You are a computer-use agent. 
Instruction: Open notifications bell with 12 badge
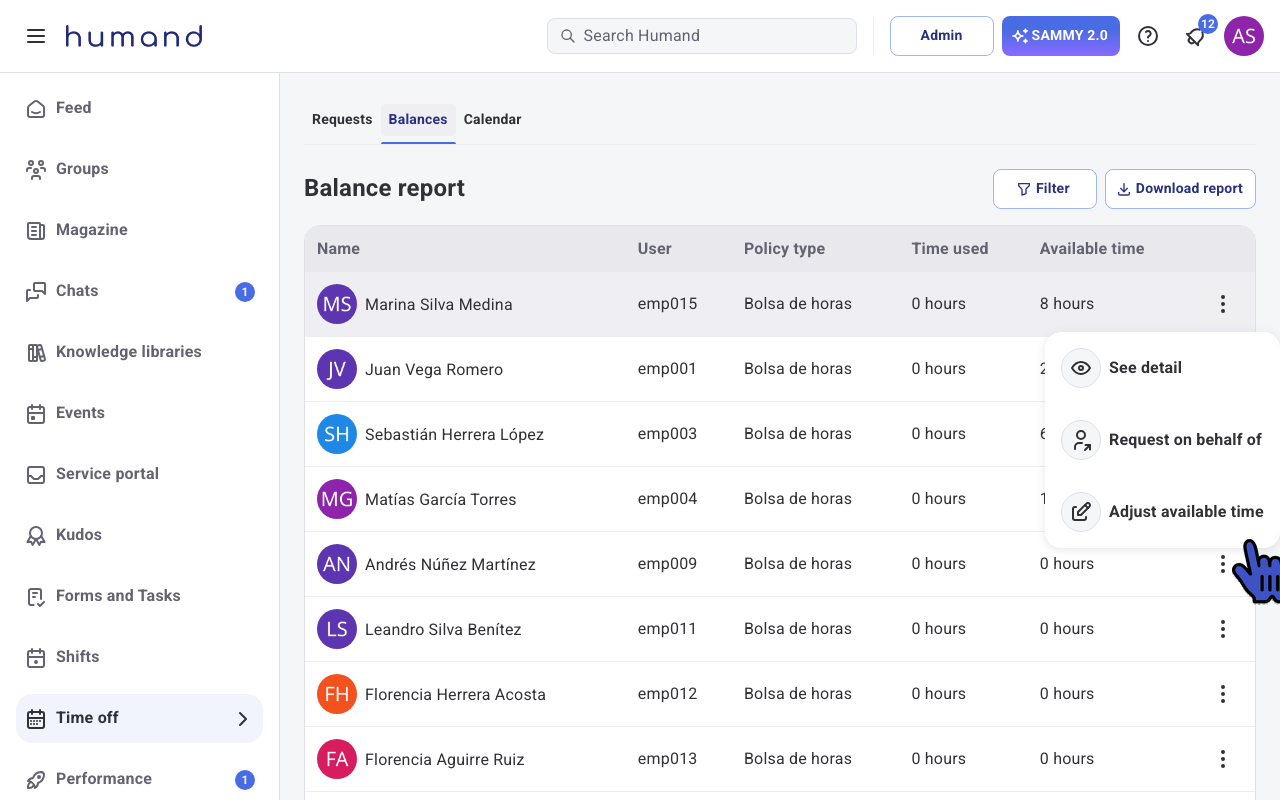tap(1196, 36)
